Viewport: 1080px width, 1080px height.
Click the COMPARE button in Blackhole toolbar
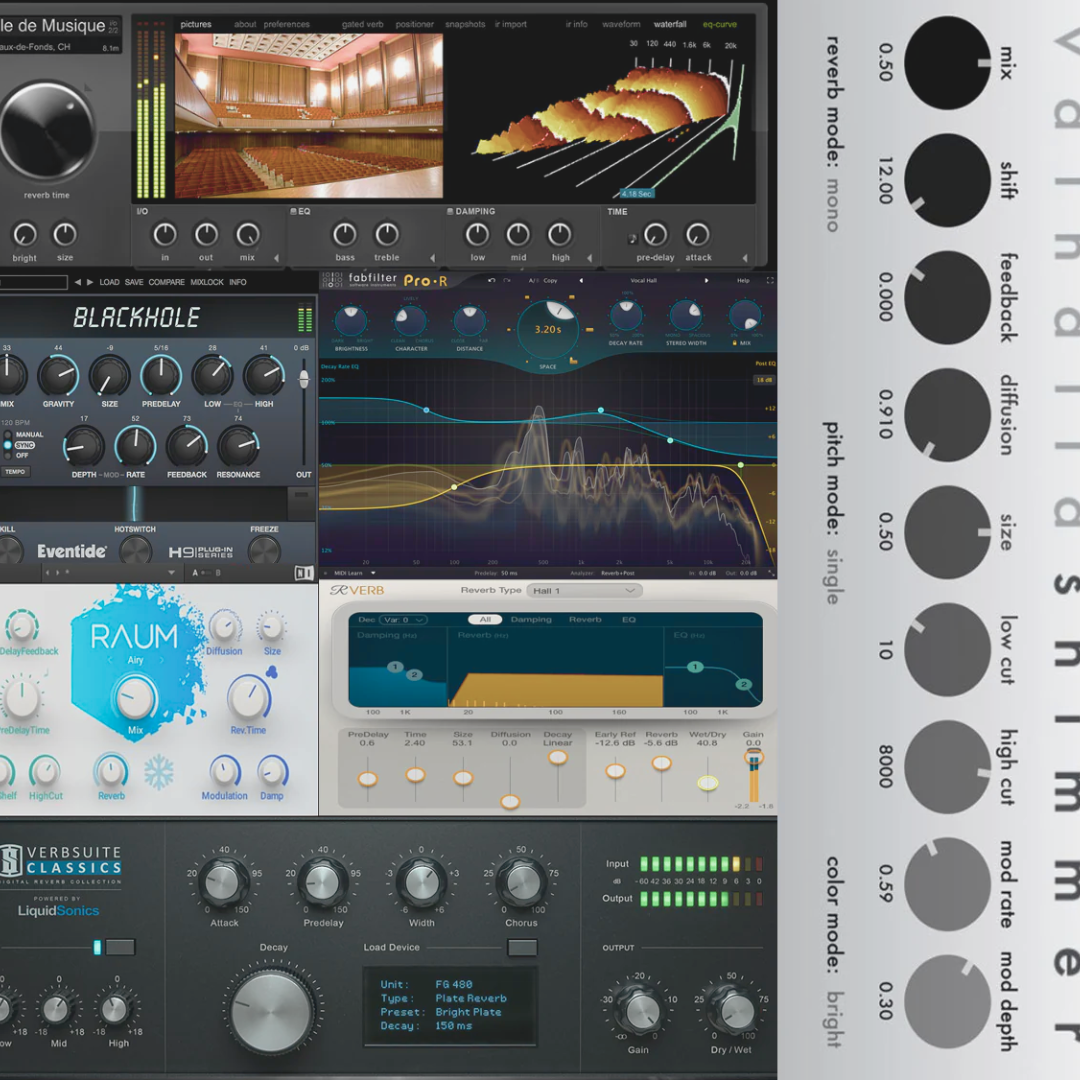(x=167, y=282)
